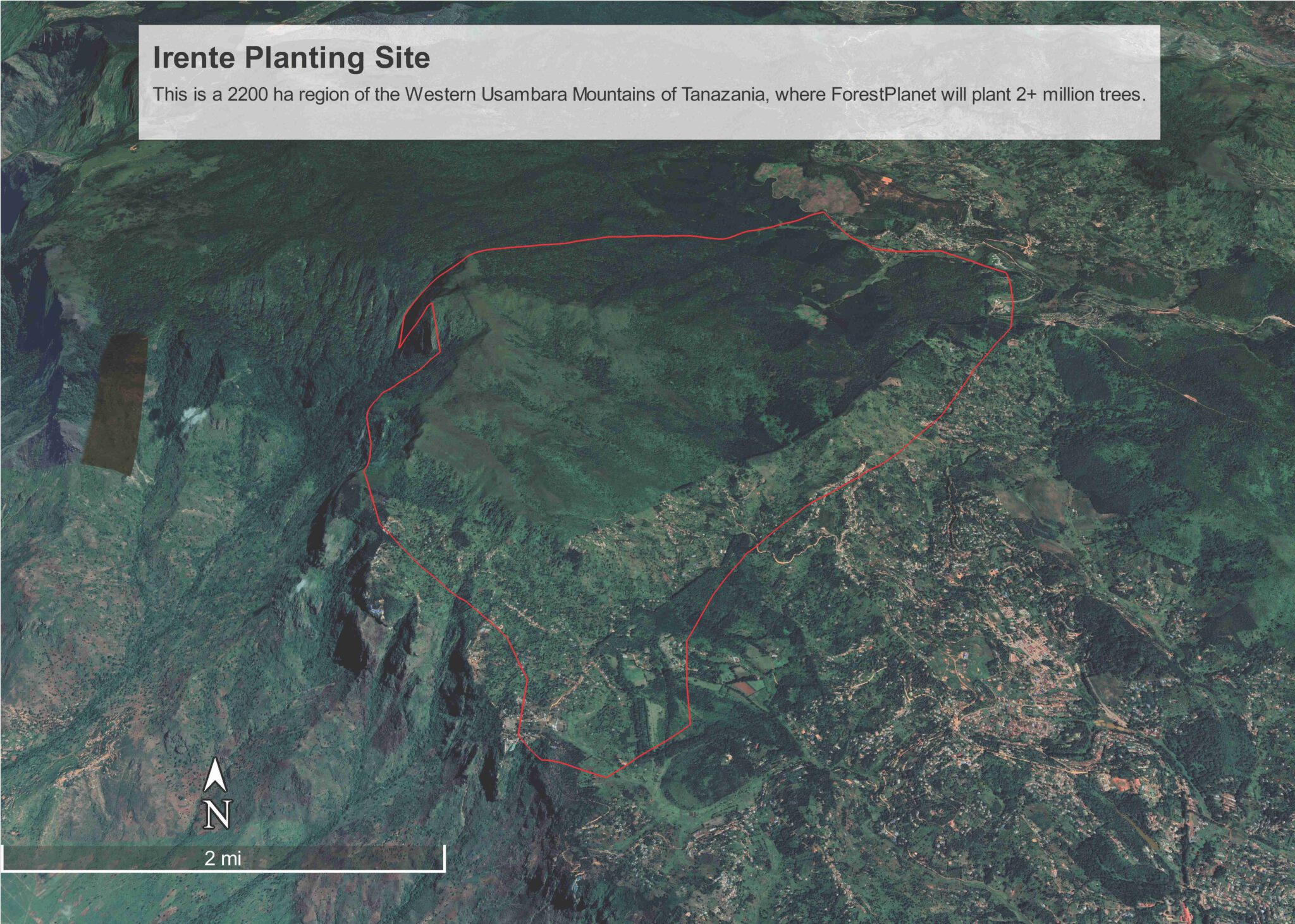Click the 'Irente Planting Site' title
The height and width of the screenshot is (924, 1295).
click(x=292, y=58)
